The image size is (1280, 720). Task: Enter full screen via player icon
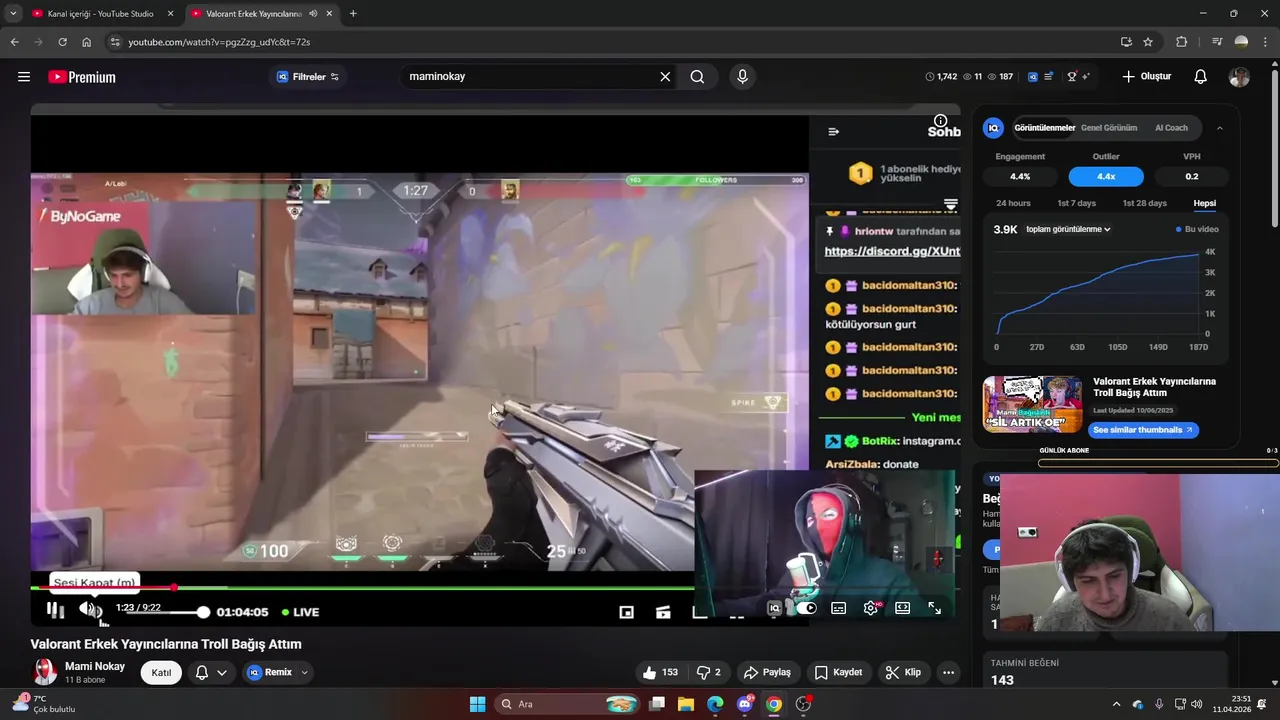coord(935,608)
